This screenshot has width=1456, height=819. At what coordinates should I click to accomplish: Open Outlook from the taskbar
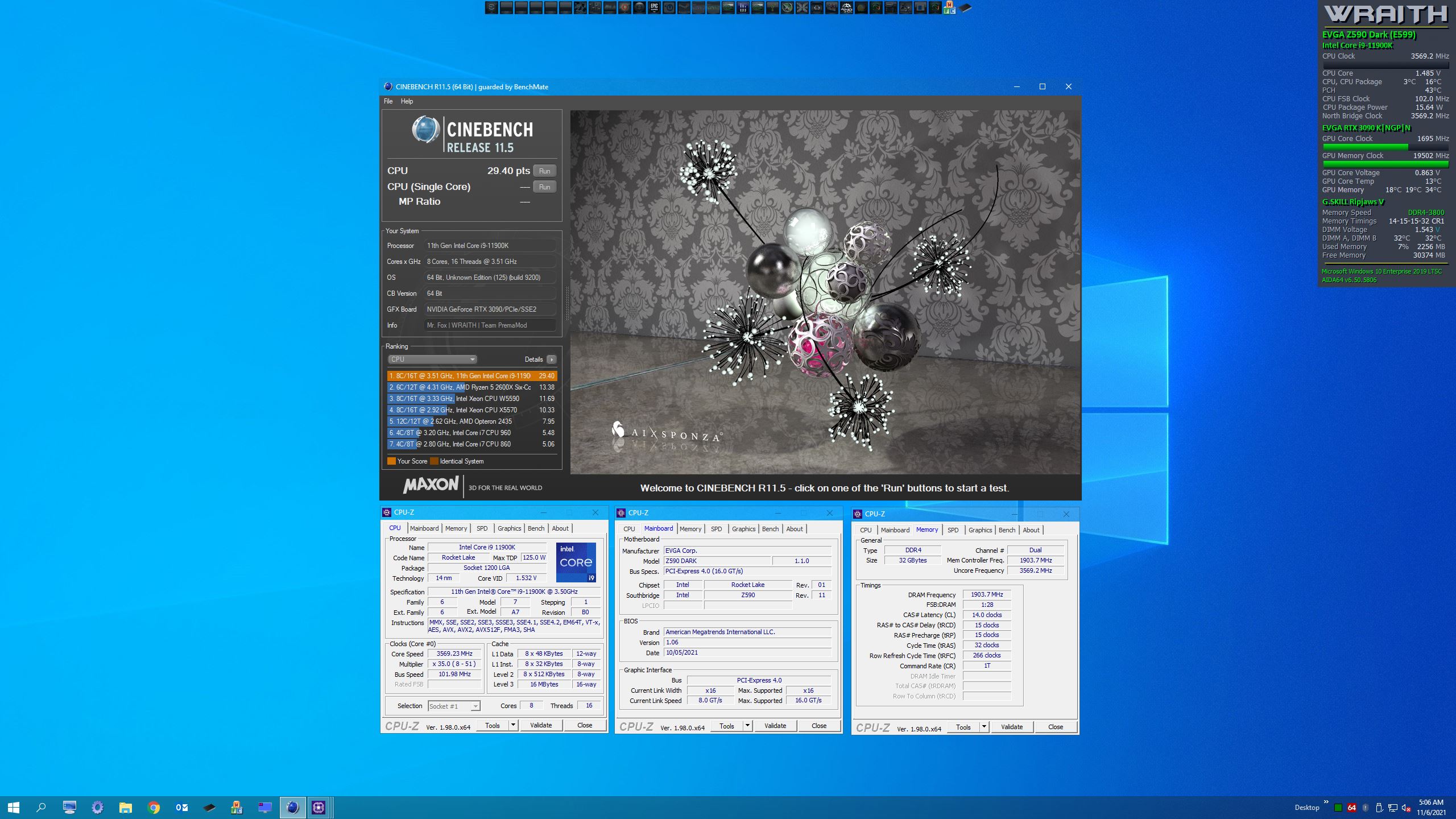tap(181, 807)
